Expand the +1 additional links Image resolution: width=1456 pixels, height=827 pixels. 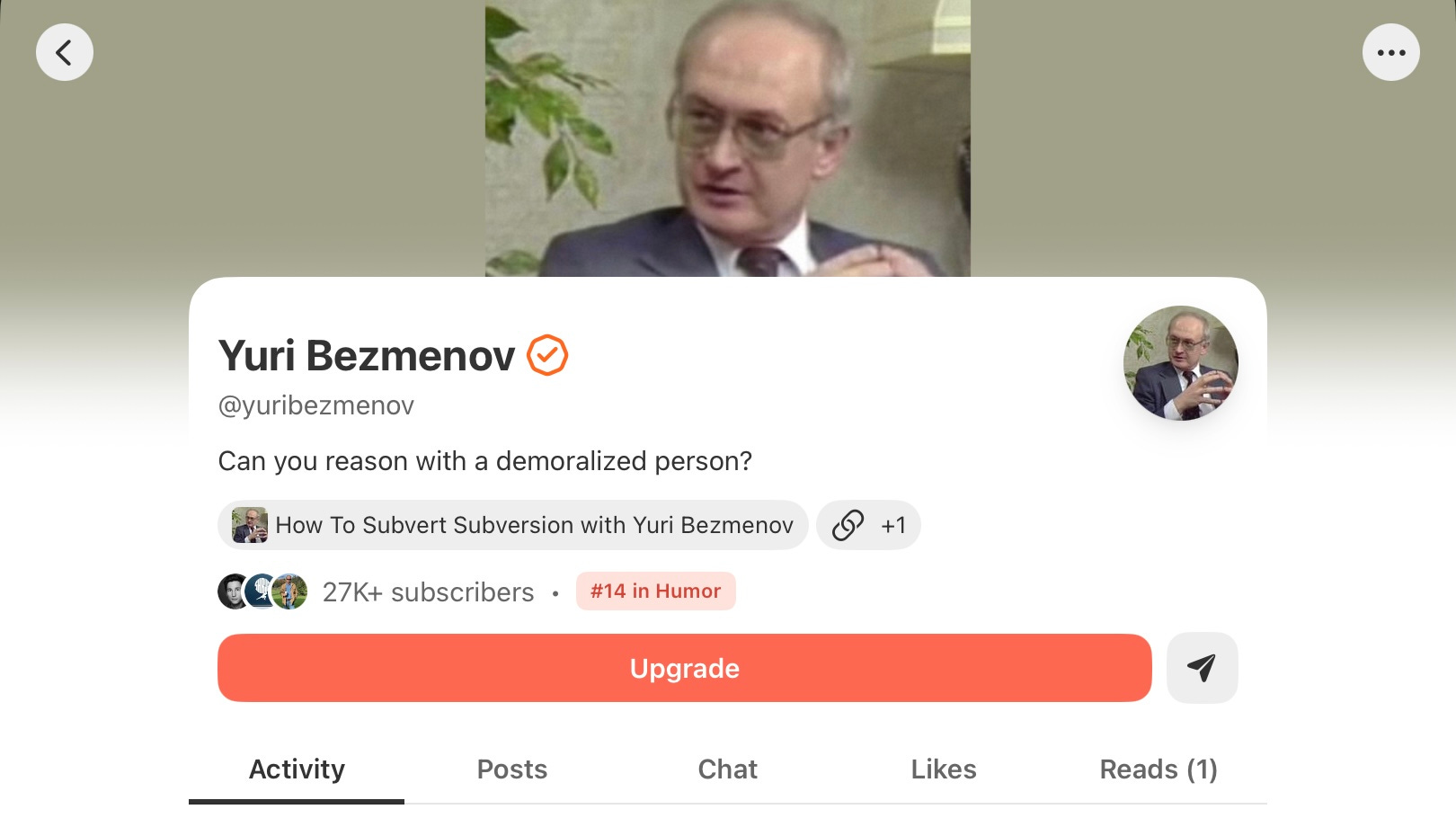893,525
